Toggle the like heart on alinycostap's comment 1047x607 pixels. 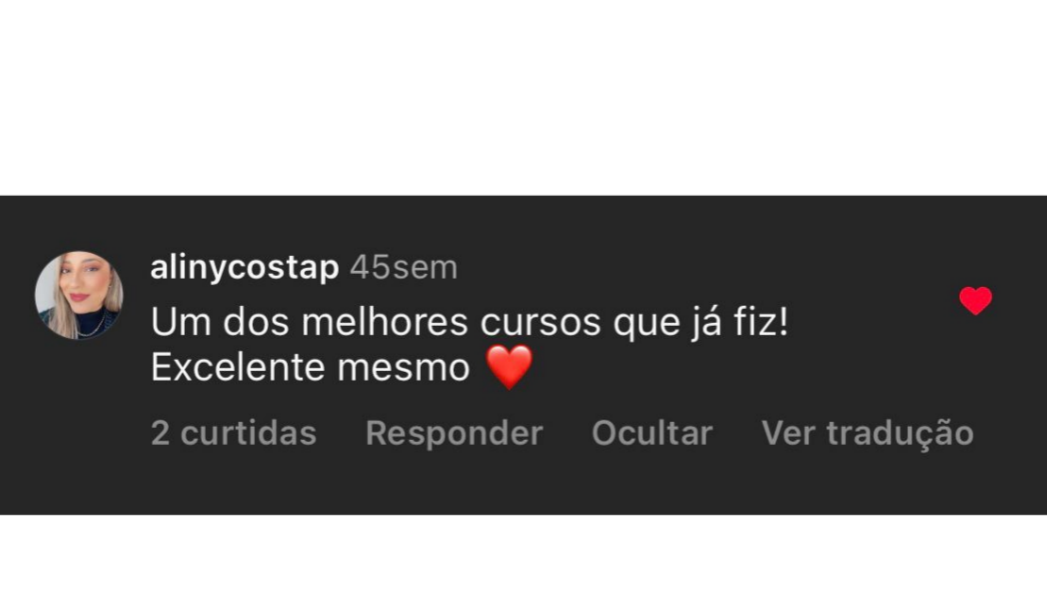tap(976, 300)
